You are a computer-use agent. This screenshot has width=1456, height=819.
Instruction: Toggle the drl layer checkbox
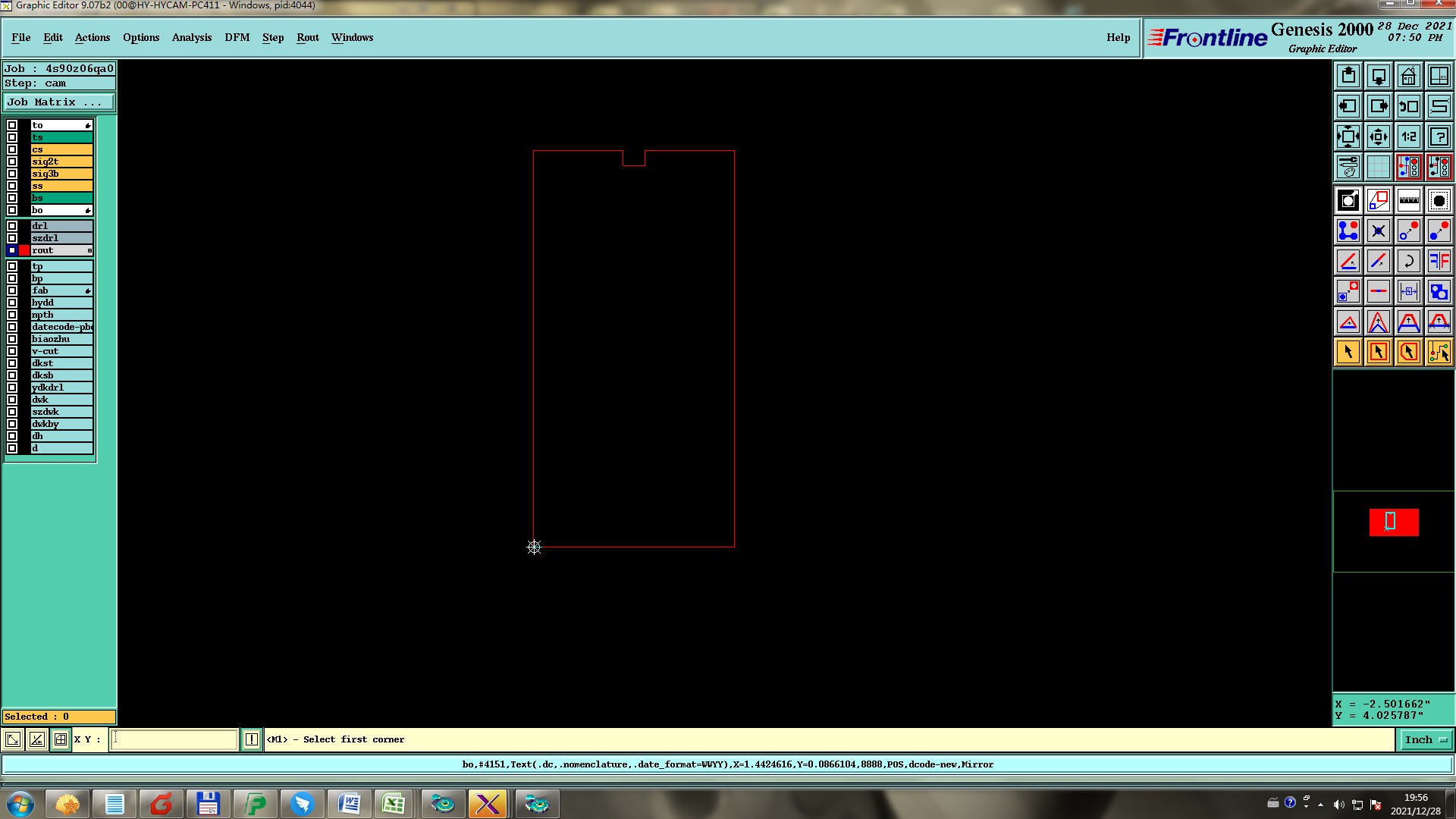(x=12, y=226)
